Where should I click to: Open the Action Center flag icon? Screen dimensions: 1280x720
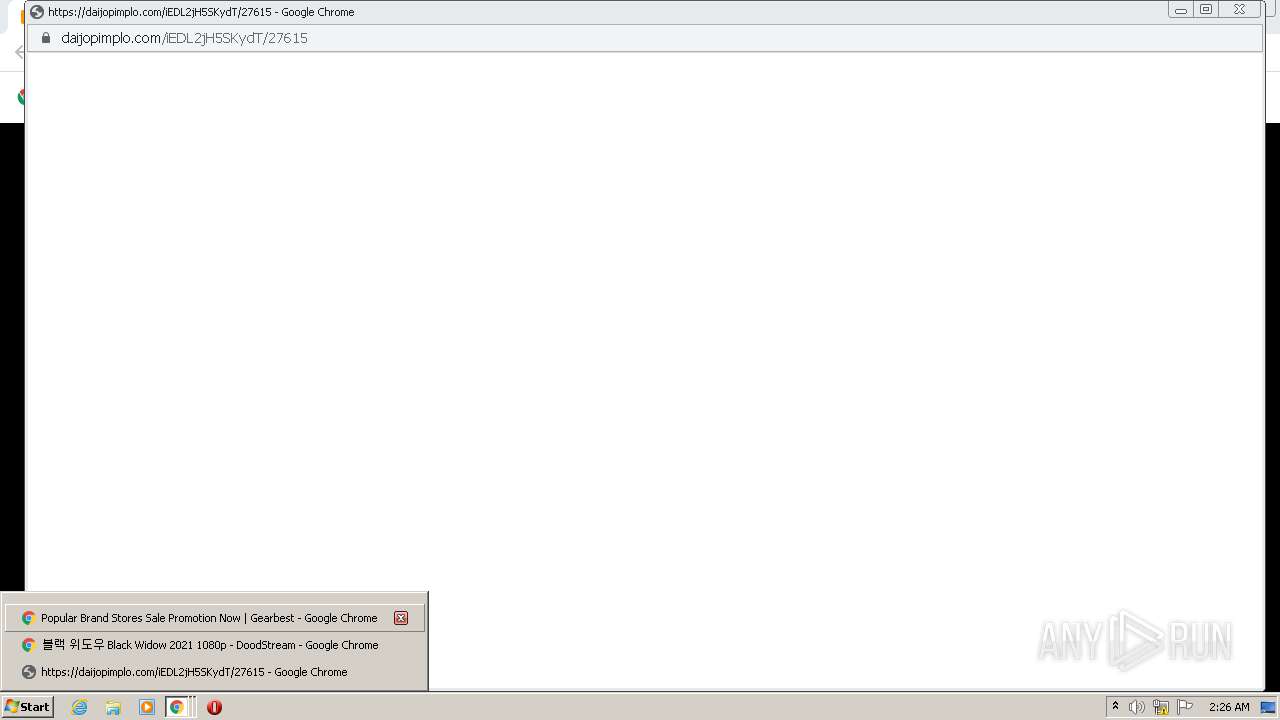tap(1185, 707)
